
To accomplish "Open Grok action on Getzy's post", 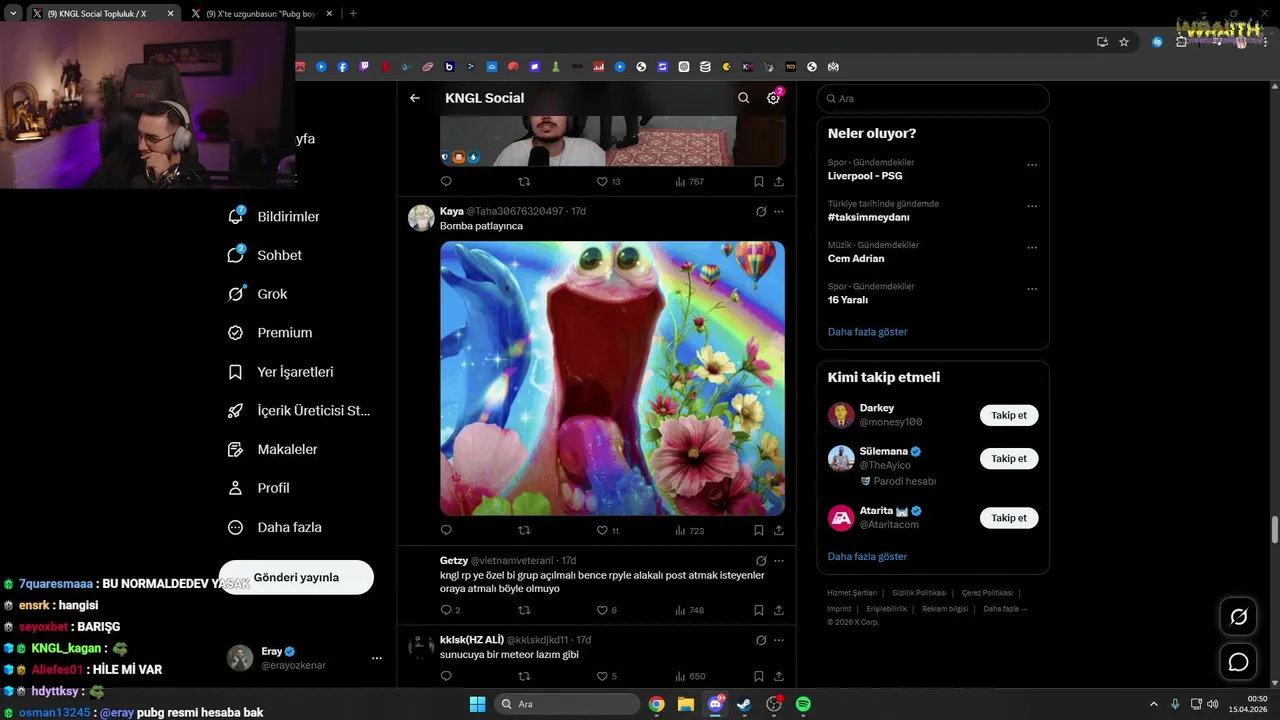I will tap(761, 560).
